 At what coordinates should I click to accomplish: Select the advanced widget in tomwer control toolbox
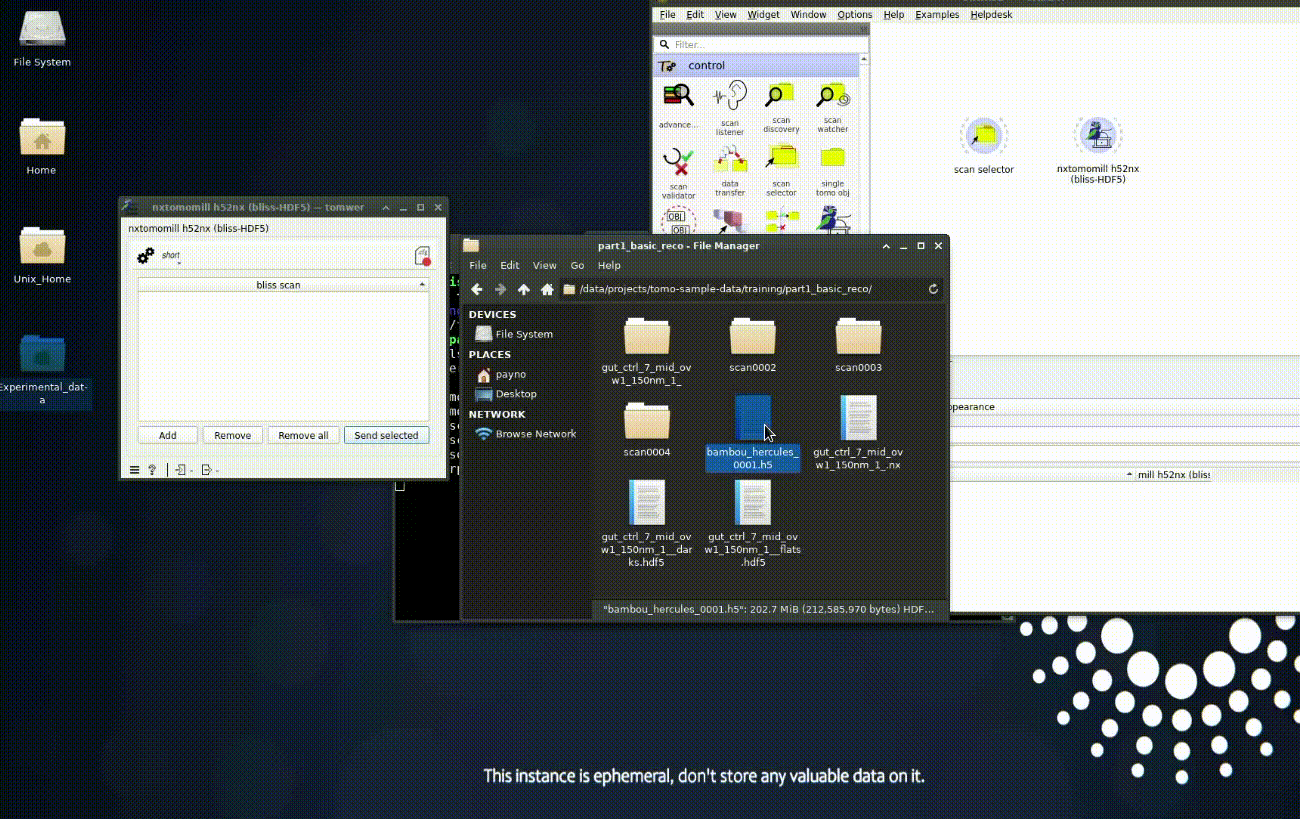(678, 105)
